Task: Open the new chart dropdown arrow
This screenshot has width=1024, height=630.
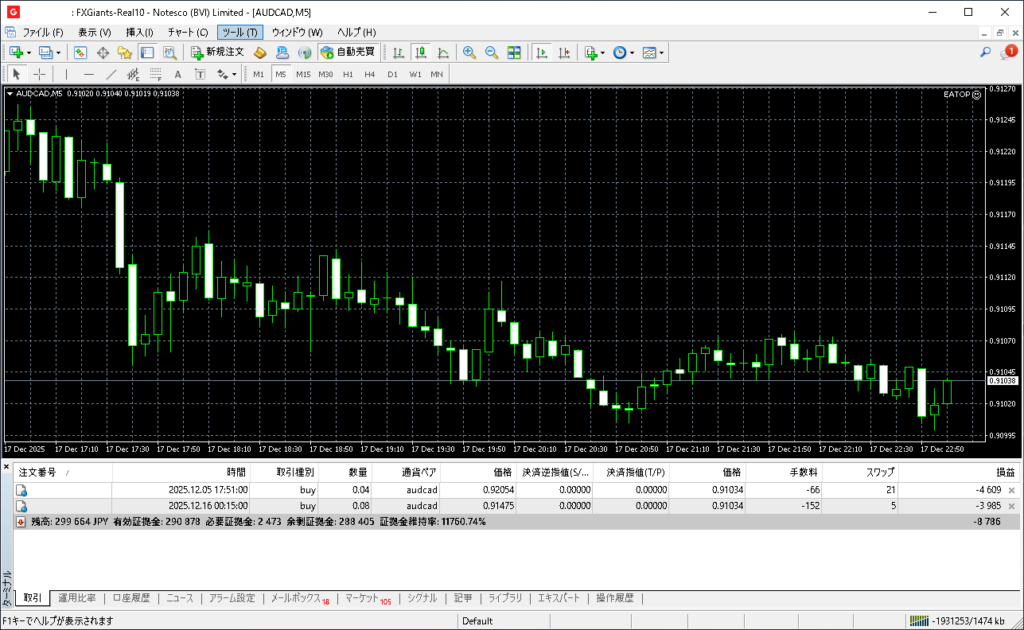Action: point(29,52)
